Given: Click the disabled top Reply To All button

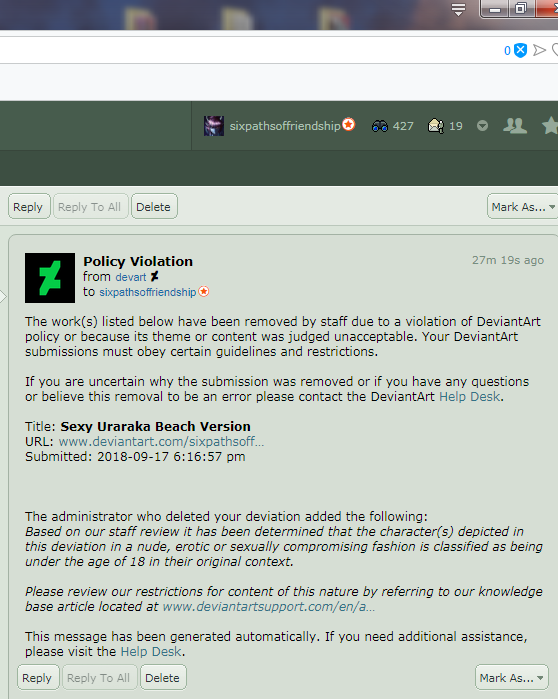Looking at the screenshot, I should pos(90,206).
